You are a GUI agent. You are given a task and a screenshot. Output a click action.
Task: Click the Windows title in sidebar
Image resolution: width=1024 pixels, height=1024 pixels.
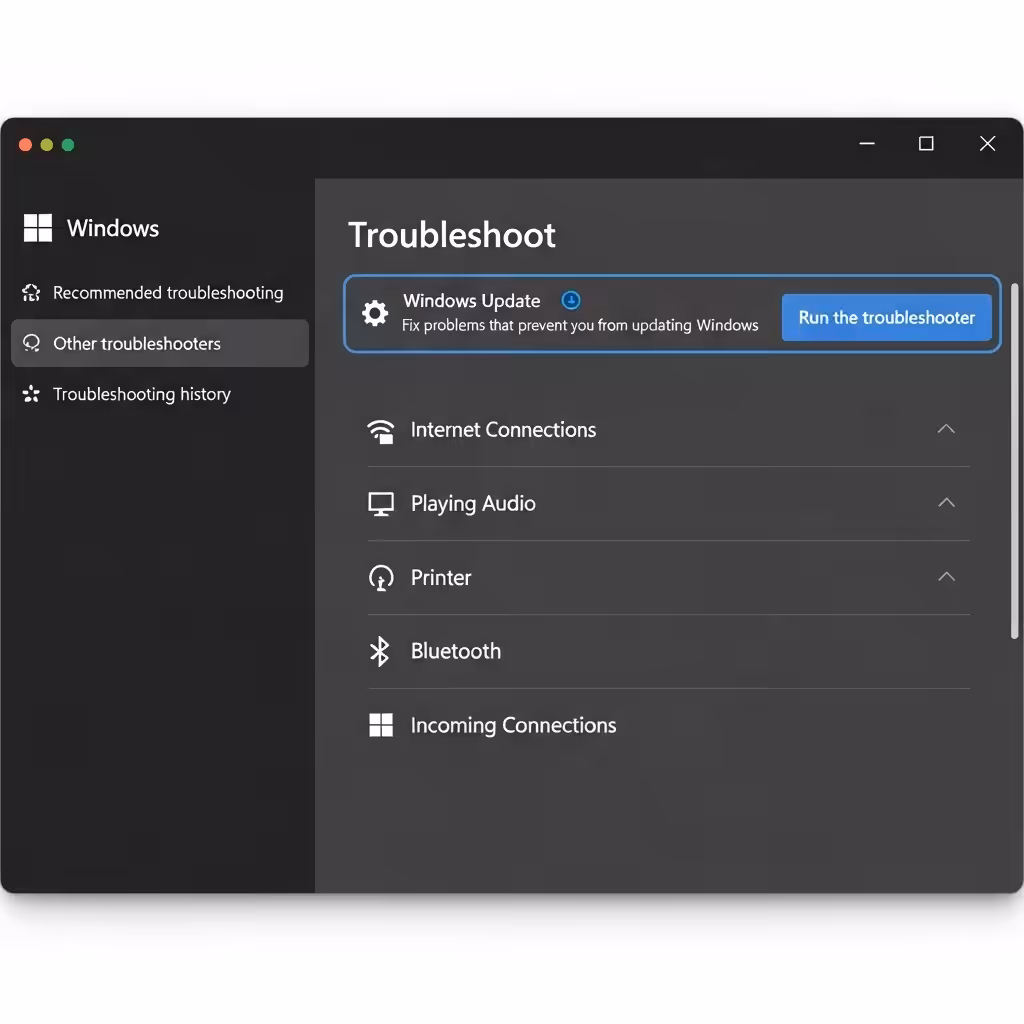[113, 228]
